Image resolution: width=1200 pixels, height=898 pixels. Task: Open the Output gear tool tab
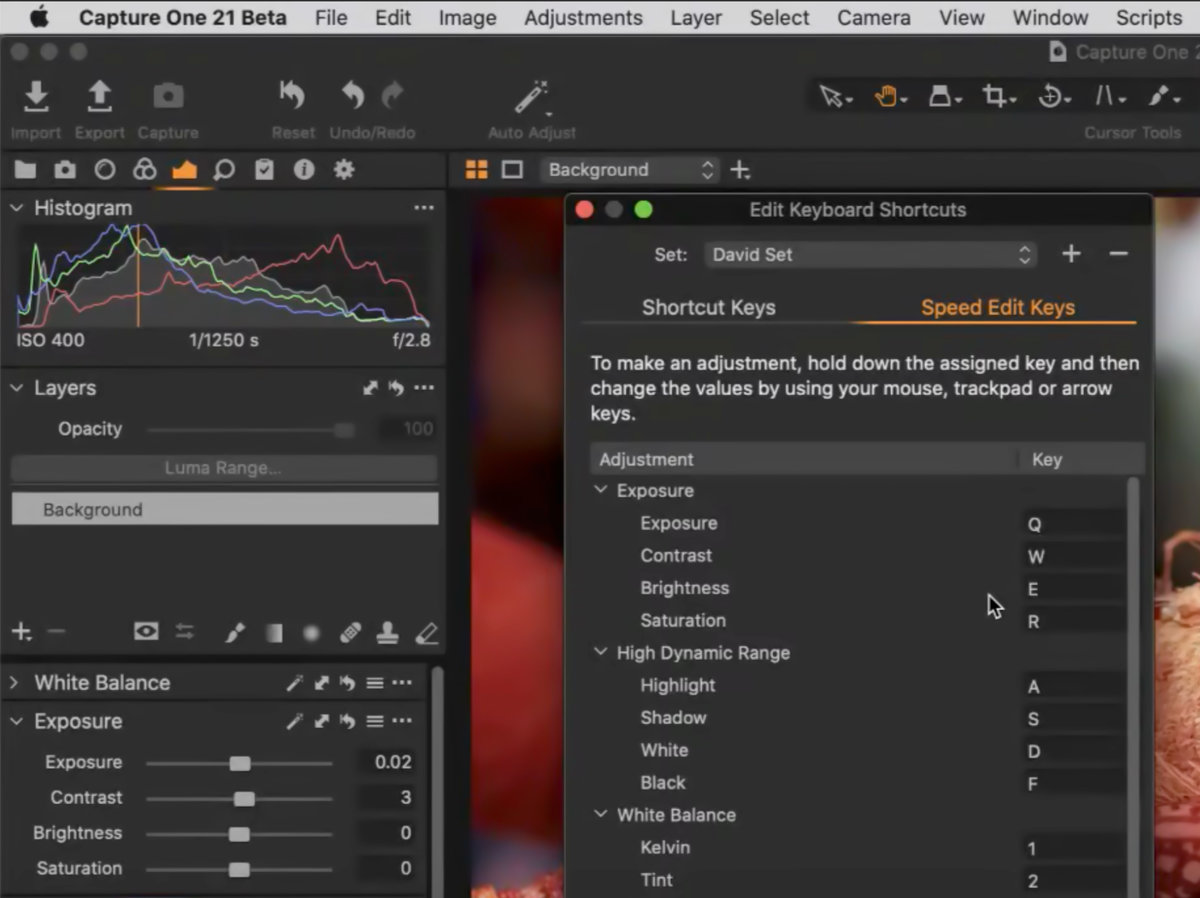tap(344, 170)
